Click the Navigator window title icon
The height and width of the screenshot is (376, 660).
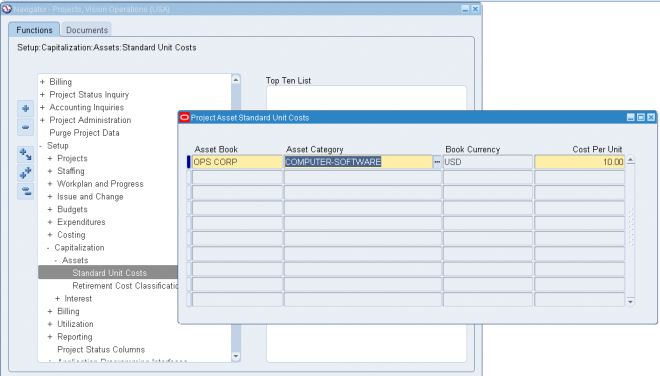[x=6, y=9]
